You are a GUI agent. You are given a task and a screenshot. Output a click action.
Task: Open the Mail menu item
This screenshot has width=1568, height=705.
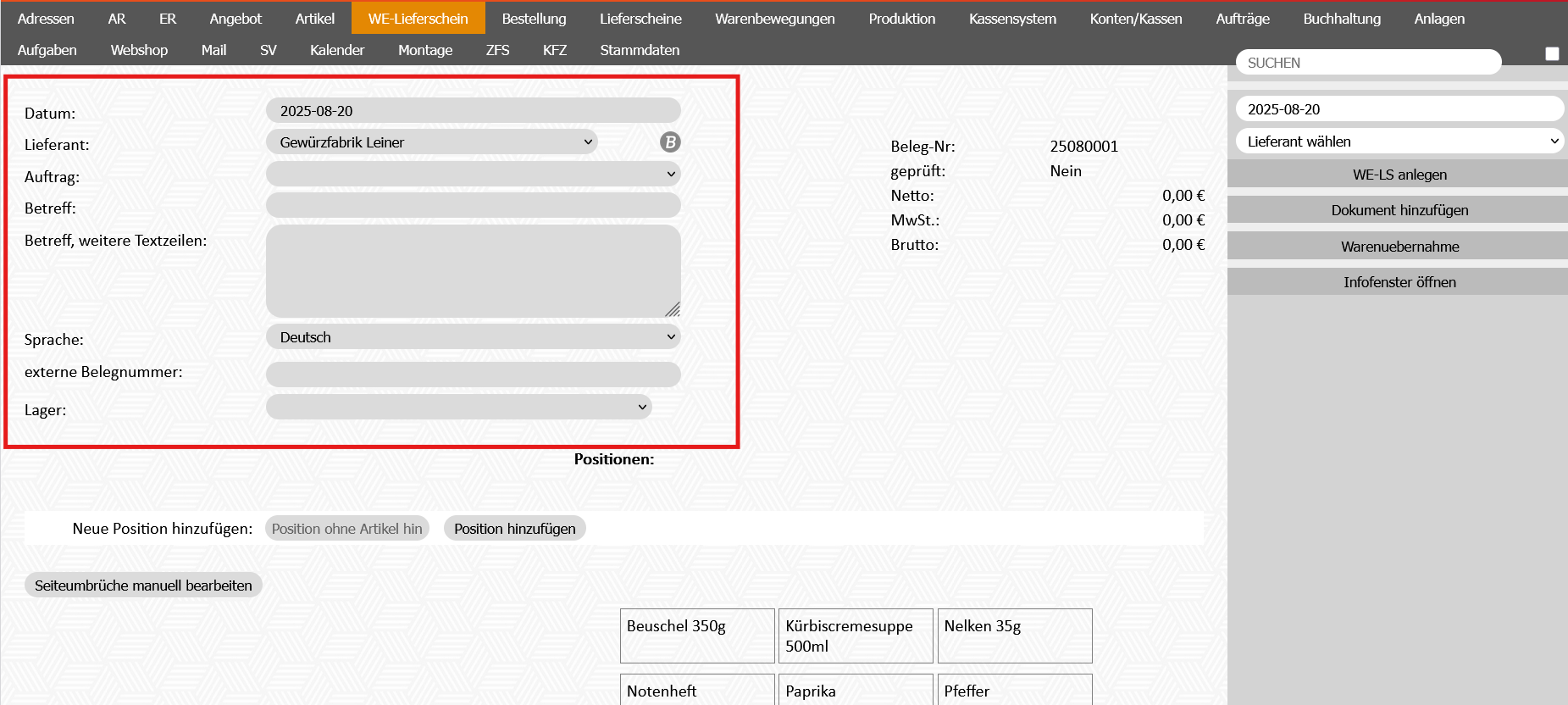pyautogui.click(x=213, y=50)
